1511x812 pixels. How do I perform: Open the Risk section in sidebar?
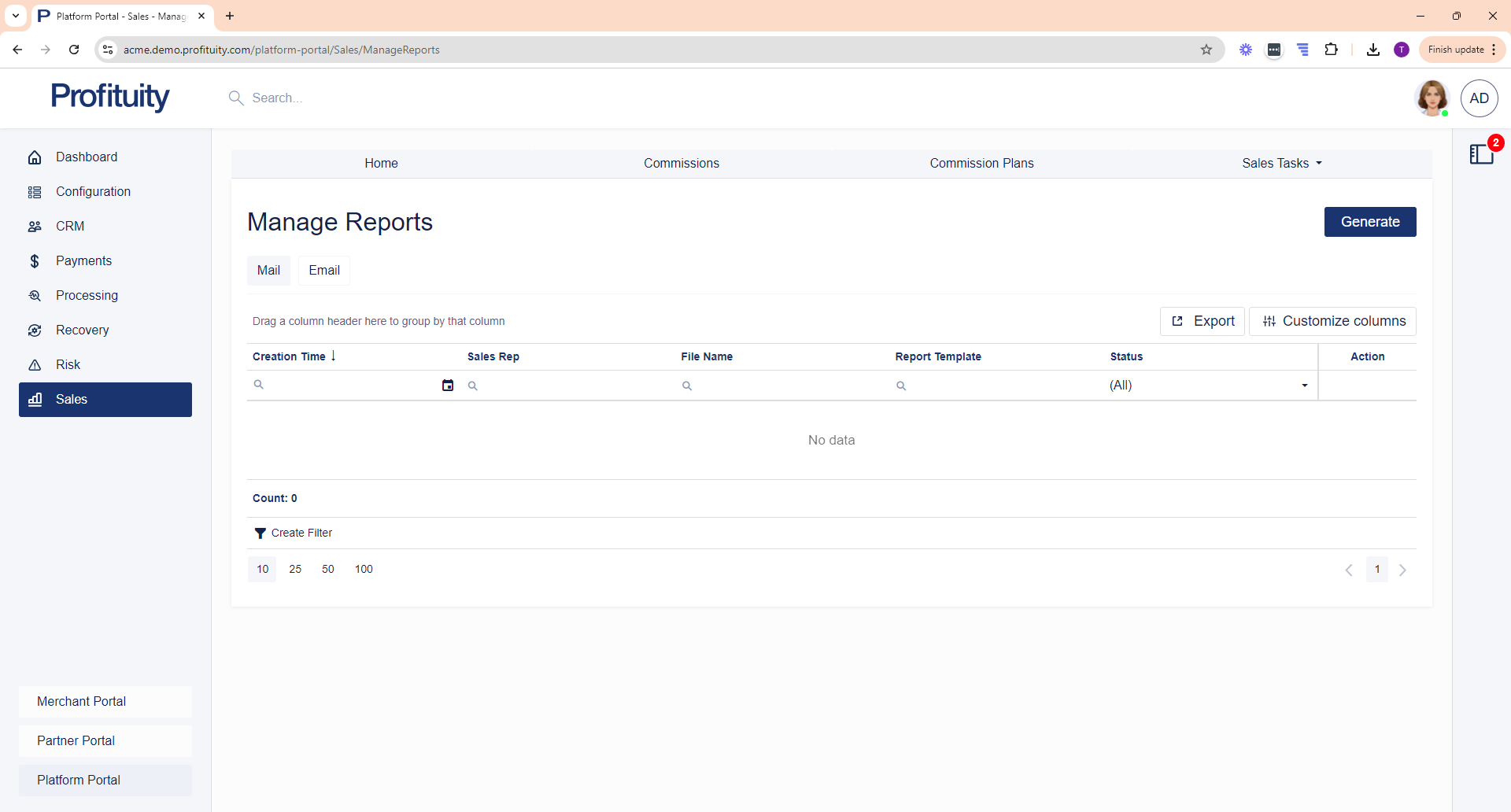[68, 365]
